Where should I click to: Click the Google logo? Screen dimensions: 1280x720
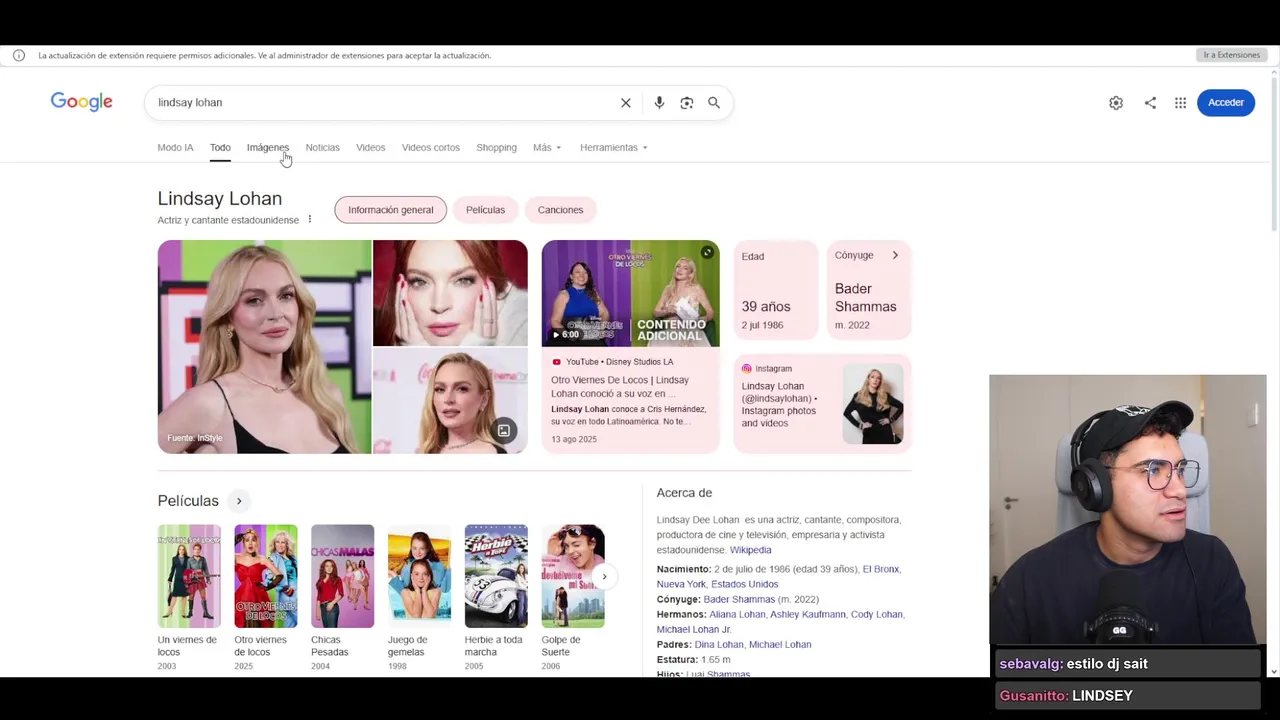pyautogui.click(x=82, y=102)
